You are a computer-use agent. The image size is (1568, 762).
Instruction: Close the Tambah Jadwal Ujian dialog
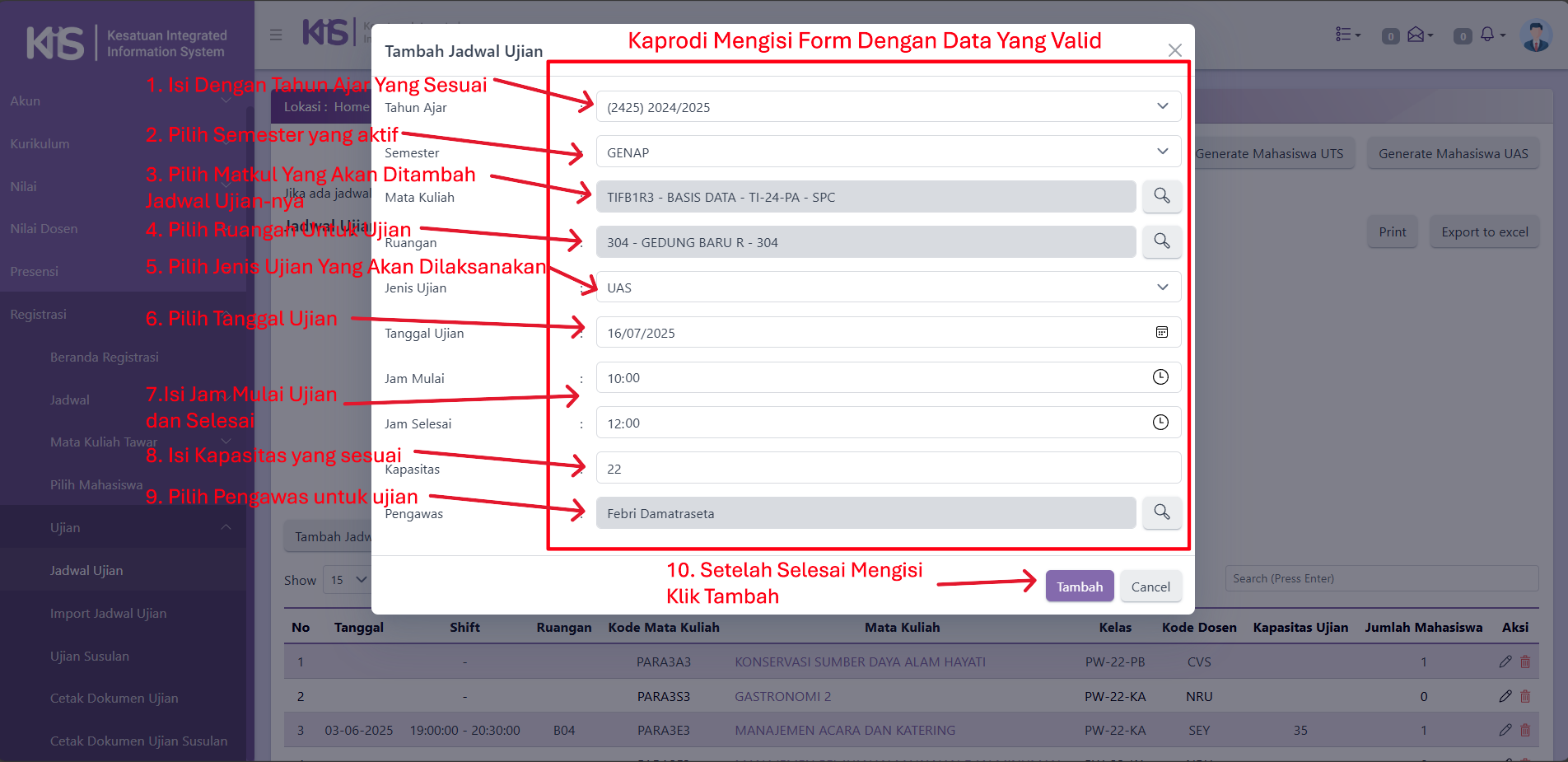[1174, 50]
